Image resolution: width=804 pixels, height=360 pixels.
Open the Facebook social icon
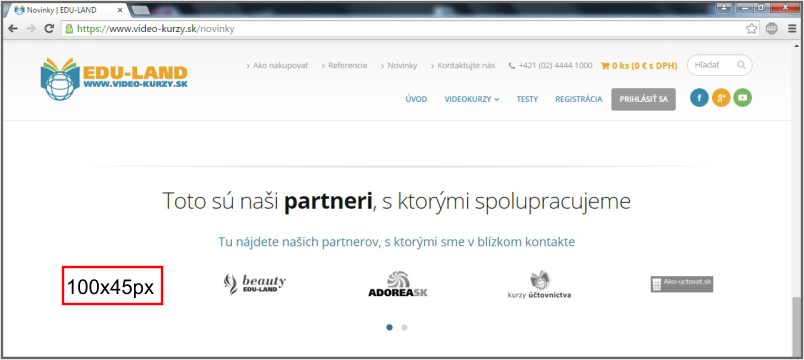[x=699, y=97]
